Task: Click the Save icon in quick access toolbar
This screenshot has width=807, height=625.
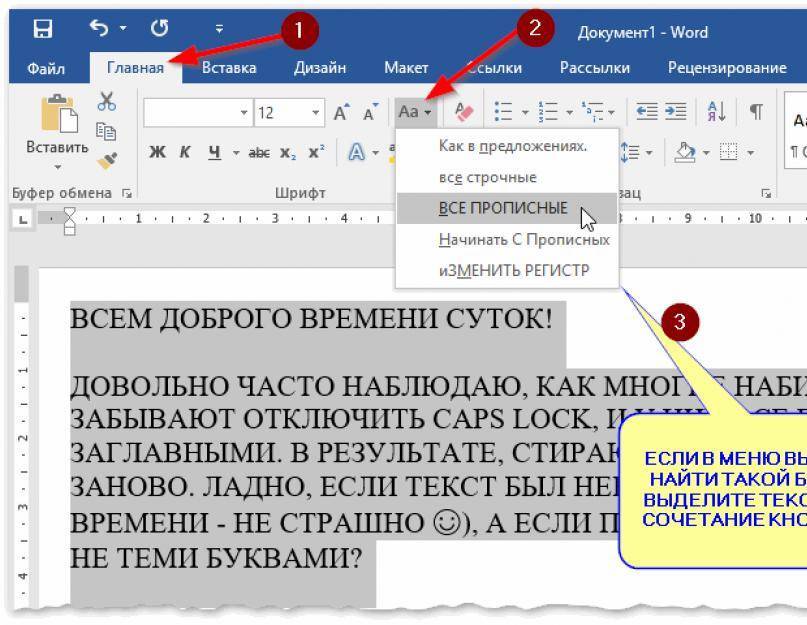Action: (x=43, y=30)
